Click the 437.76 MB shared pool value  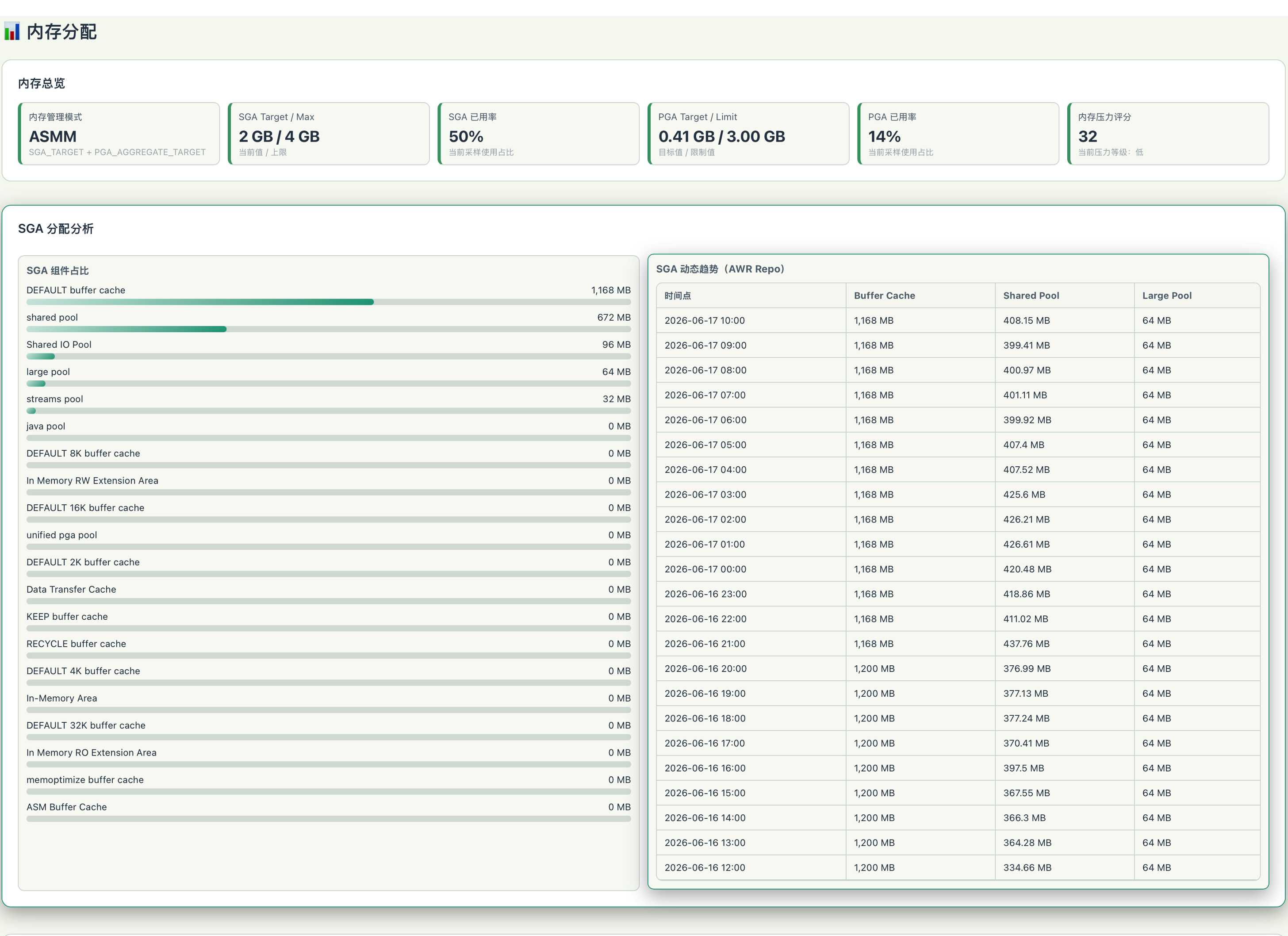click(1026, 644)
